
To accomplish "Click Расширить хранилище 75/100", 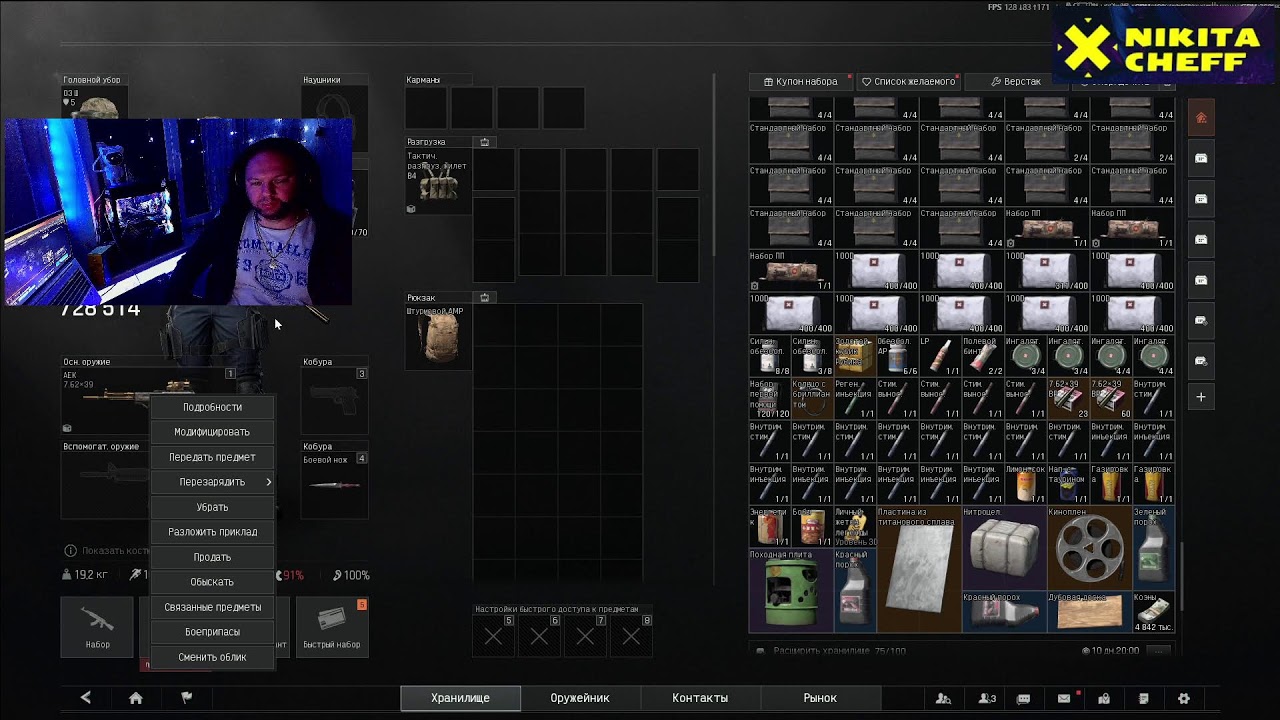I will point(838,651).
